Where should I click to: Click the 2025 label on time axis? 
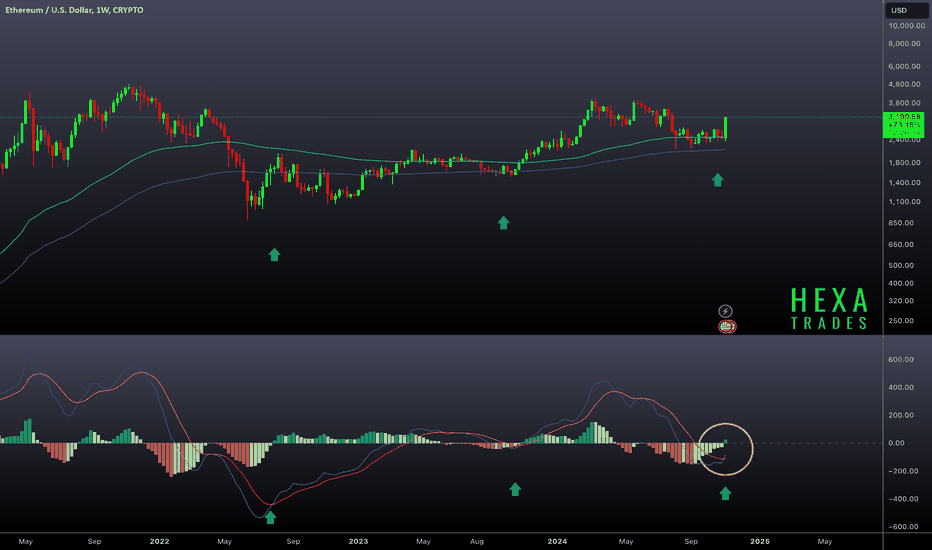tap(760, 542)
